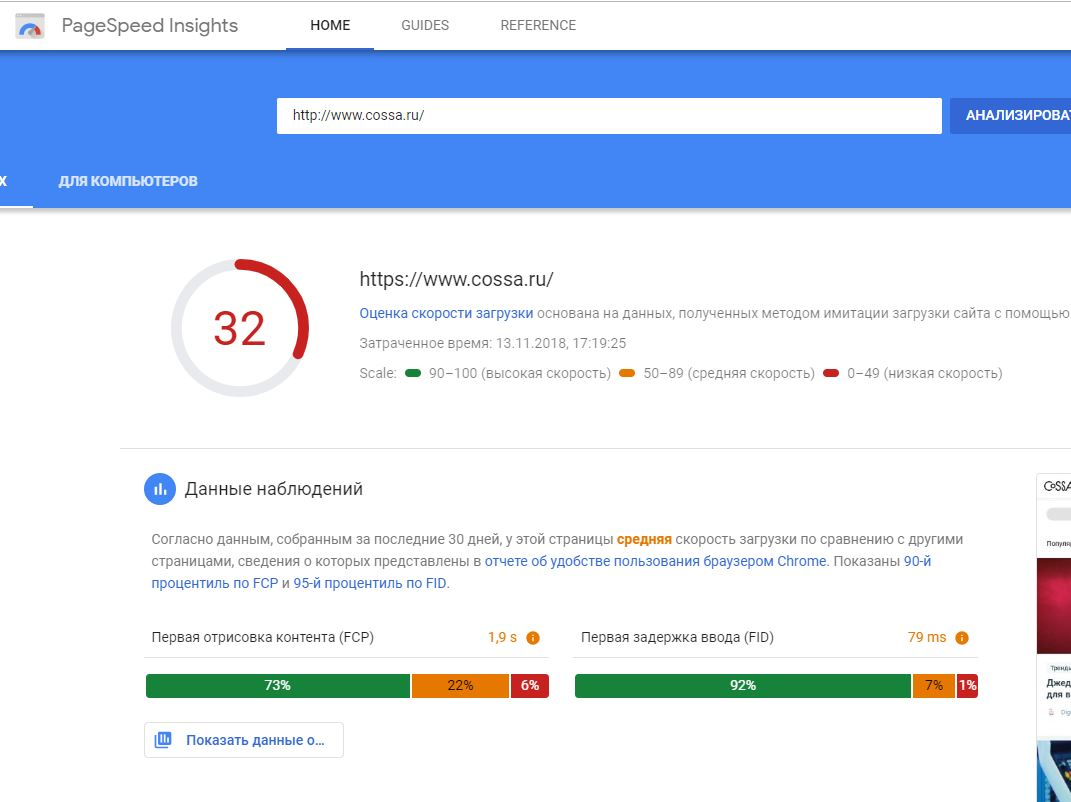Click the https://www.cossa.ru/ heading
The height and width of the screenshot is (802, 1071).
456,279
